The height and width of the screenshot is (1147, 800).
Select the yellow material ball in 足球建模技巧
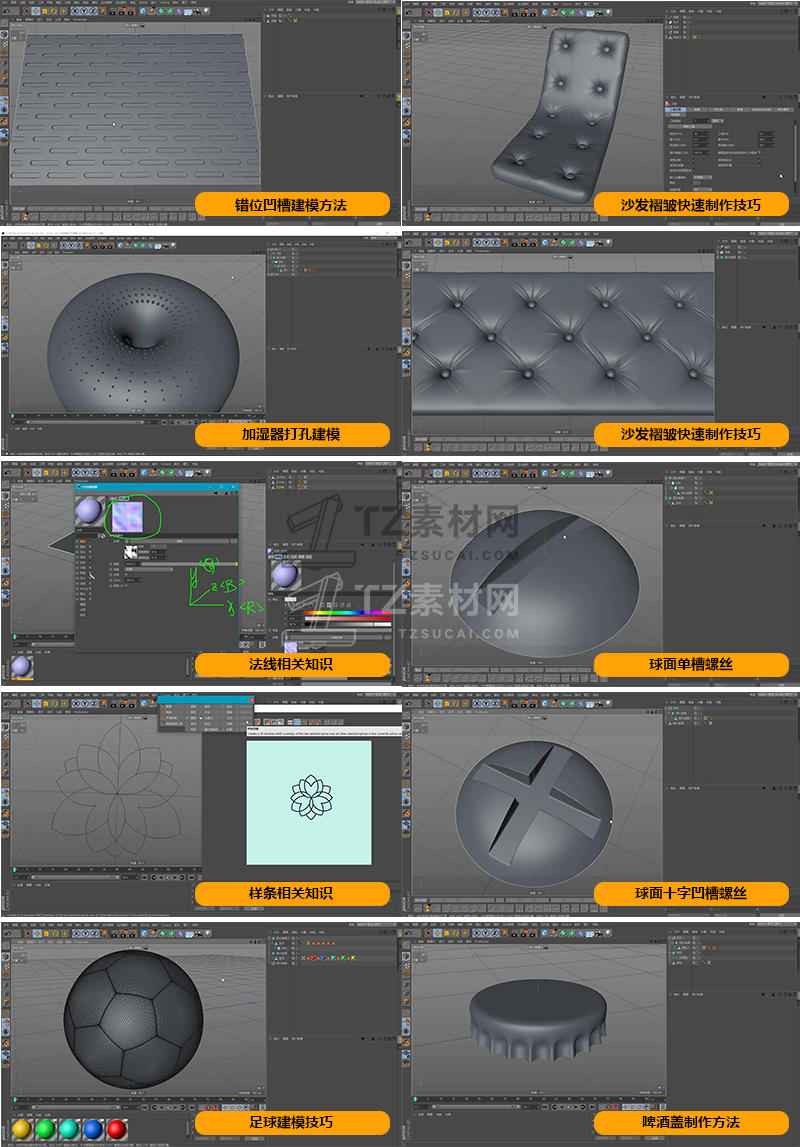[x=22, y=1129]
